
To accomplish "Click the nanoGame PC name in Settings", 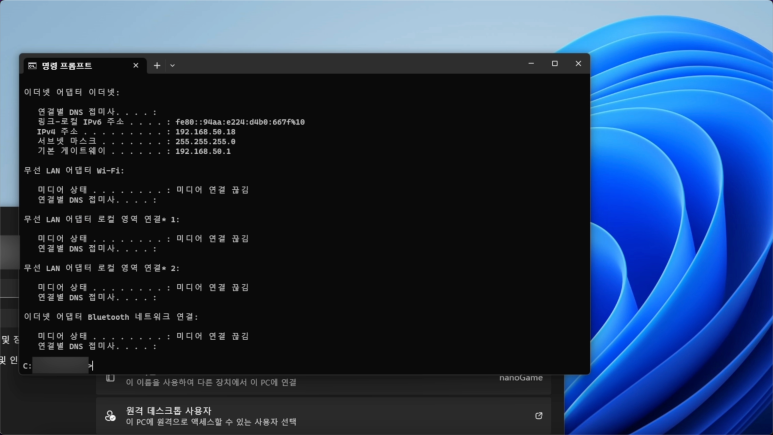I will 521,378.
